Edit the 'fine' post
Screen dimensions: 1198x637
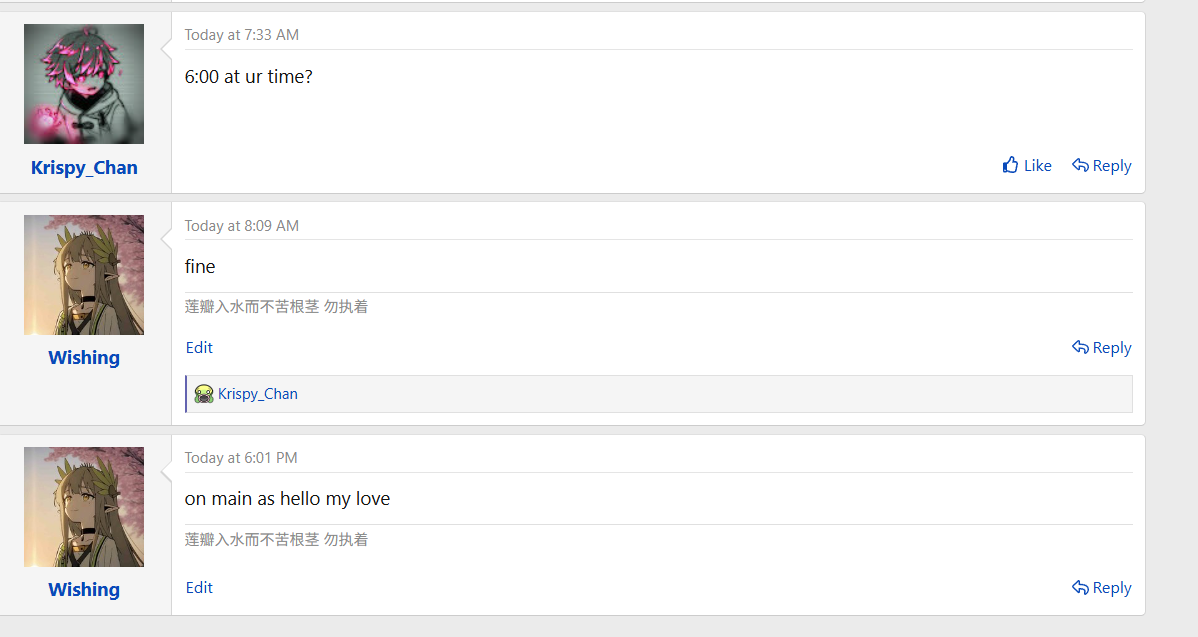(199, 348)
